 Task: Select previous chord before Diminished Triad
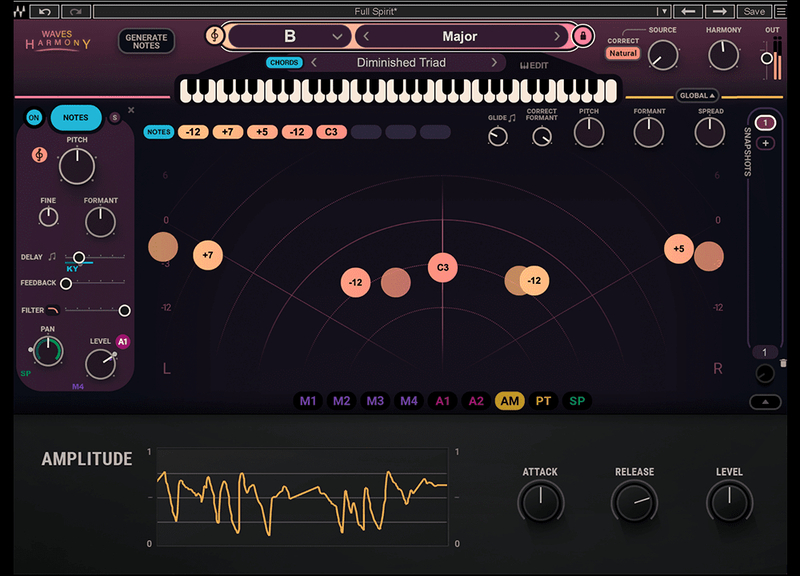tap(314, 62)
